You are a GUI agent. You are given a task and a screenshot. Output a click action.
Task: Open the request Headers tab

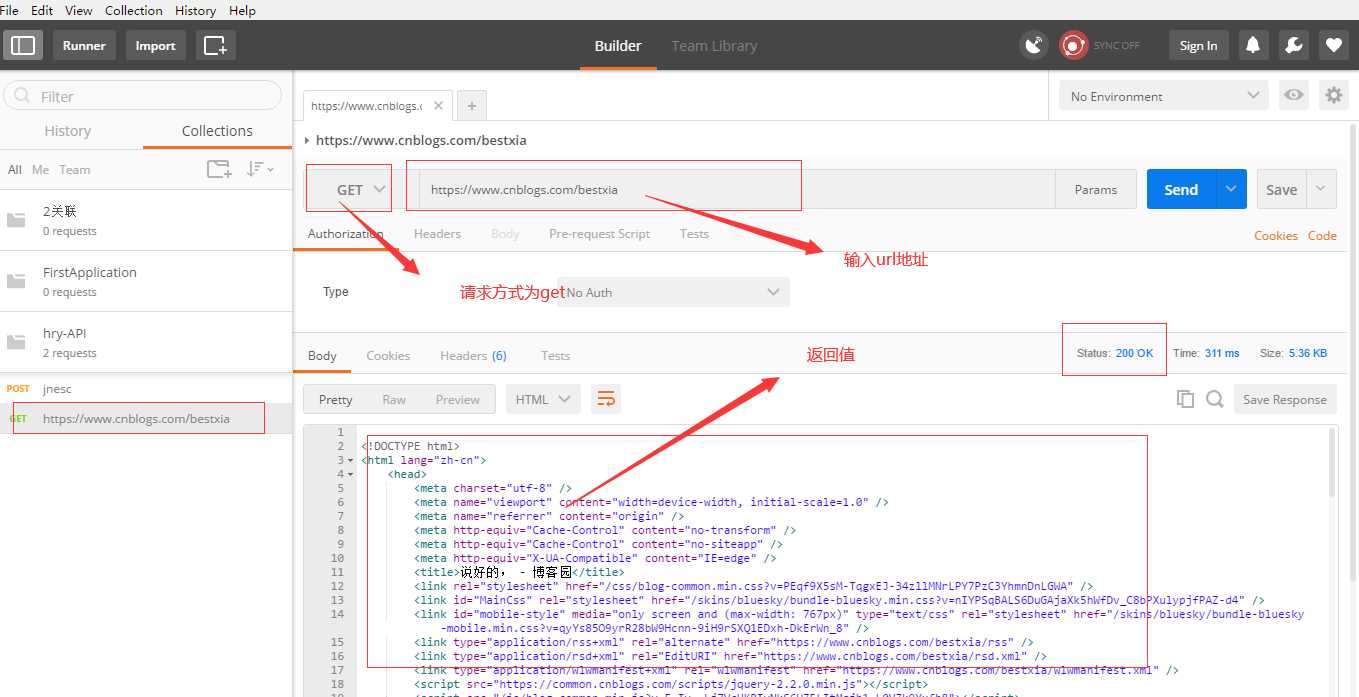pos(437,233)
